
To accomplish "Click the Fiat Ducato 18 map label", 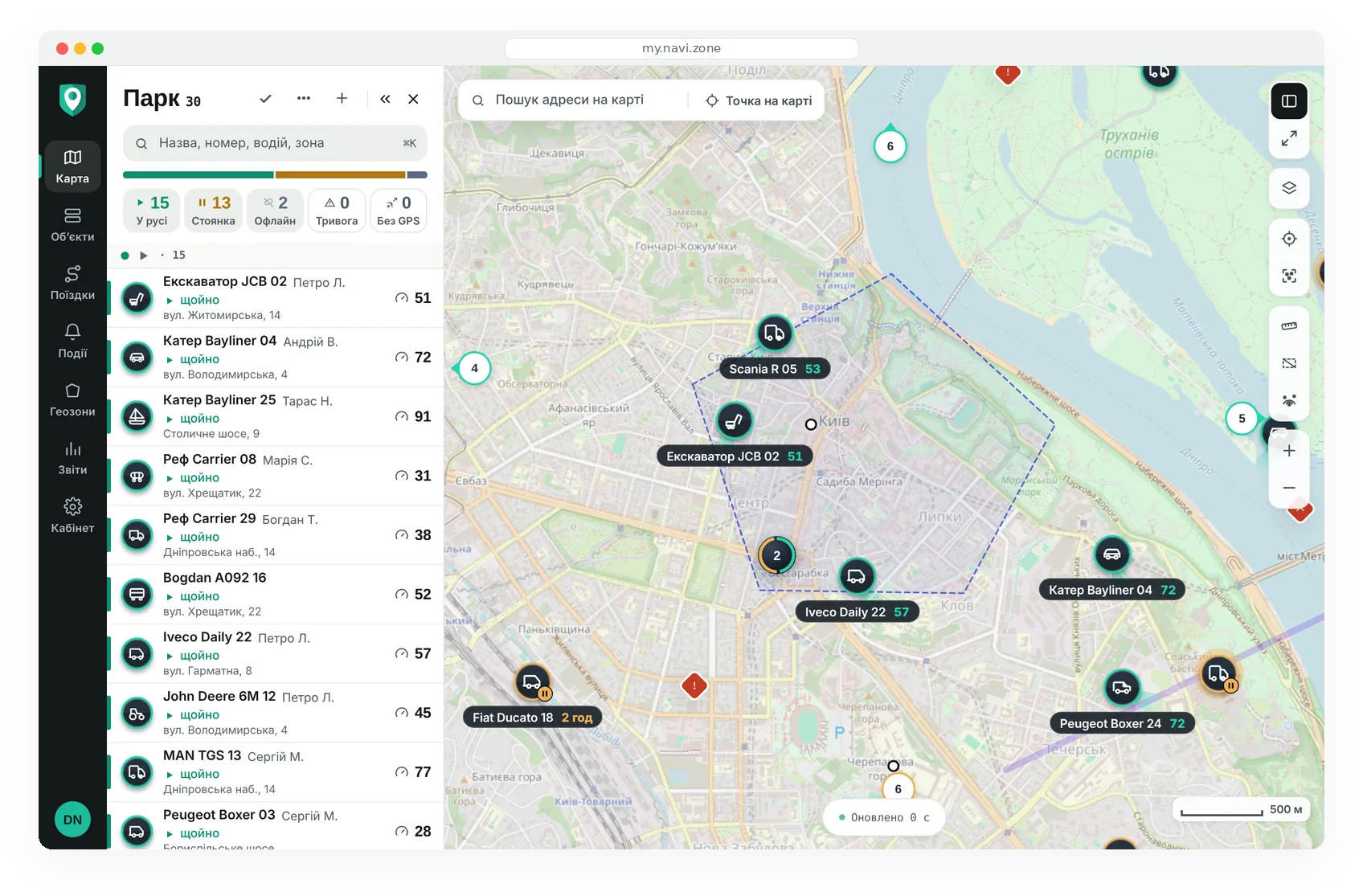I will 533,718.
